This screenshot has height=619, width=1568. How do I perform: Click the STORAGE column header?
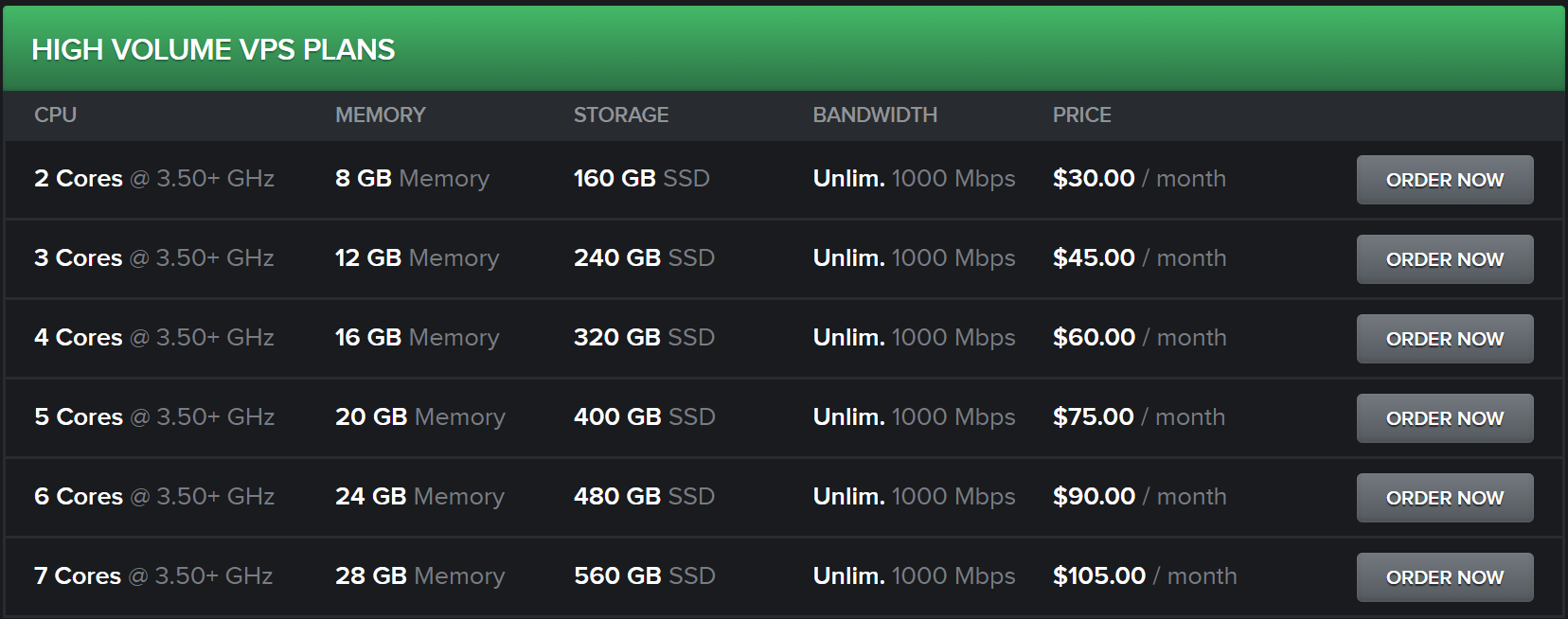[x=621, y=115]
